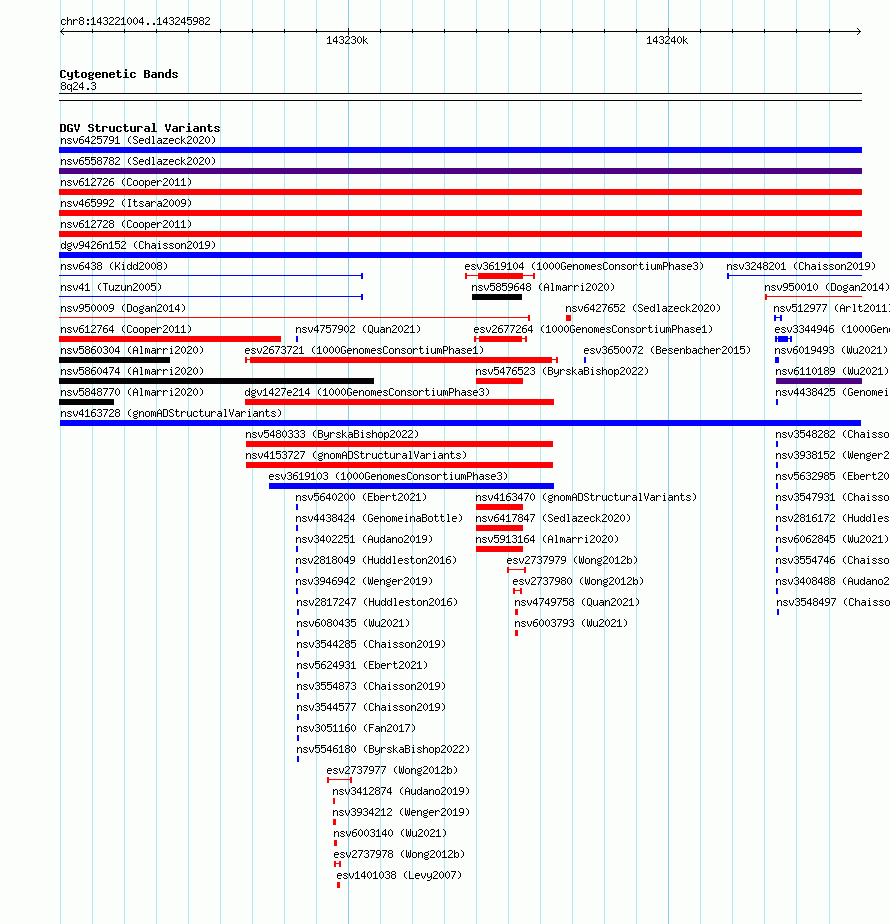Open esv1401038 (Levy2007) variant label
The image size is (890, 924).
399,876
